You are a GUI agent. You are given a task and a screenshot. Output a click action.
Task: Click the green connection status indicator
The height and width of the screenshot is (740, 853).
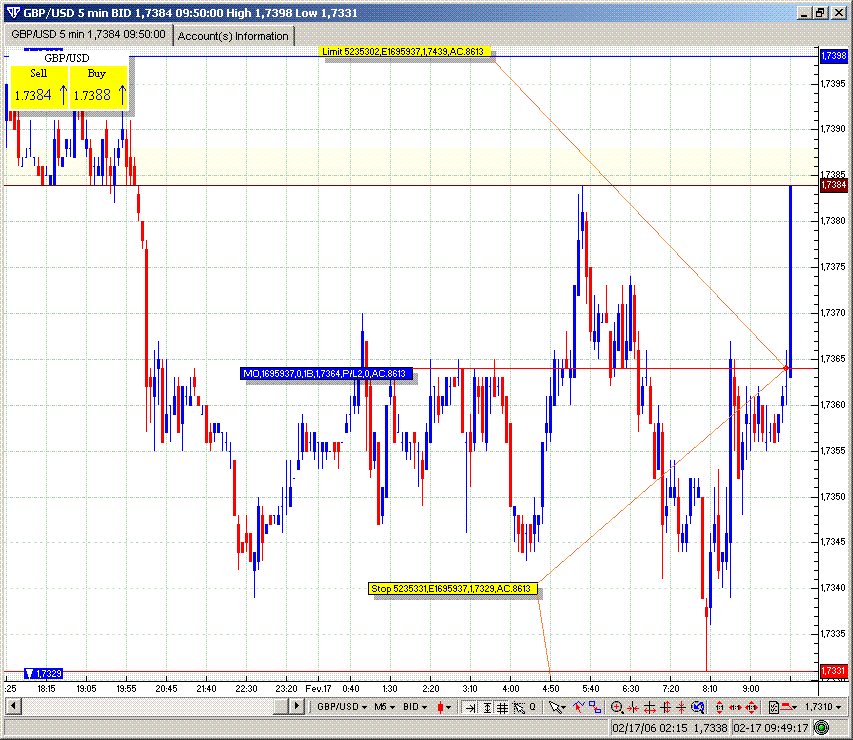(x=821, y=727)
